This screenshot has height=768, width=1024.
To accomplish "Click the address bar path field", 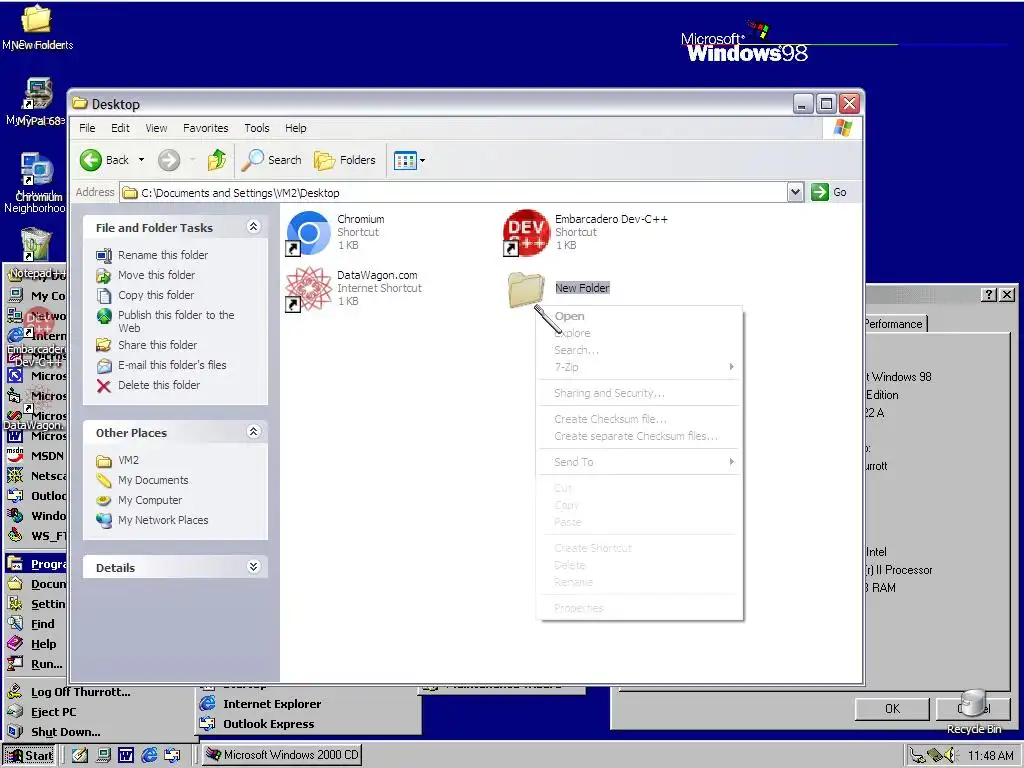I will tap(454, 193).
